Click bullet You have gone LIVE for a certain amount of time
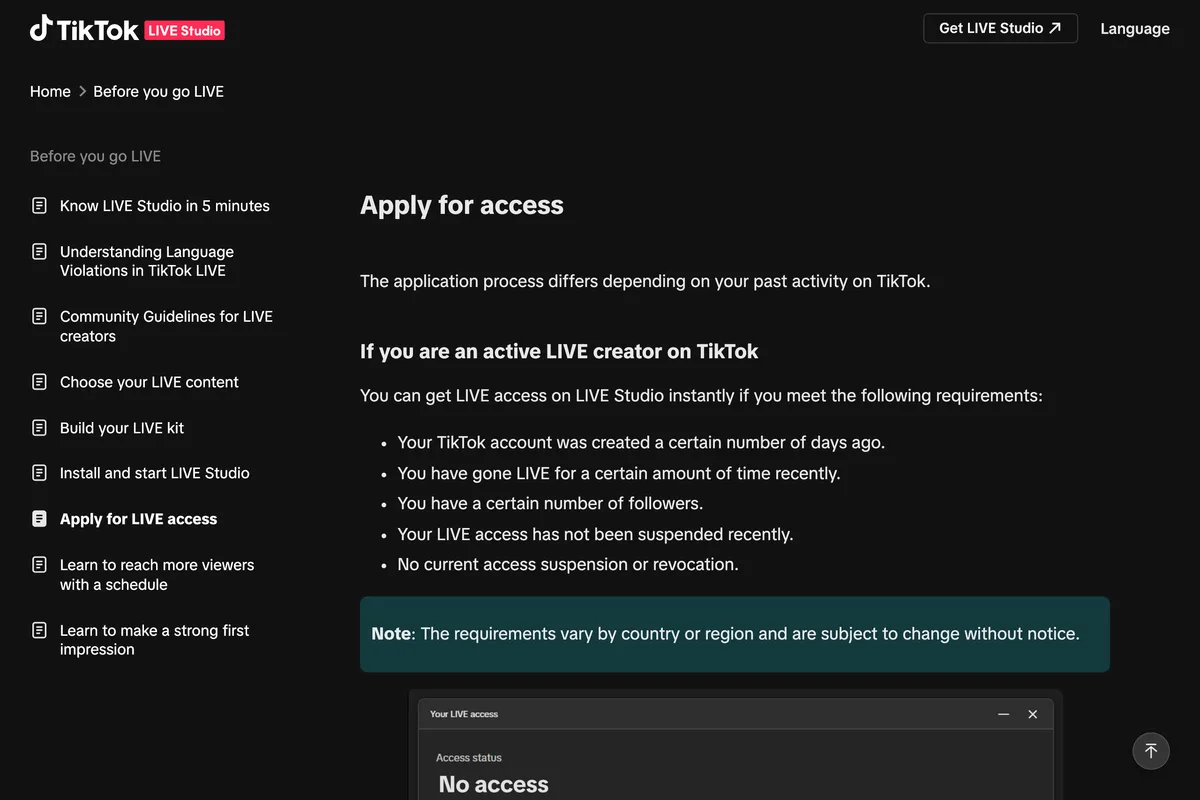 (619, 473)
